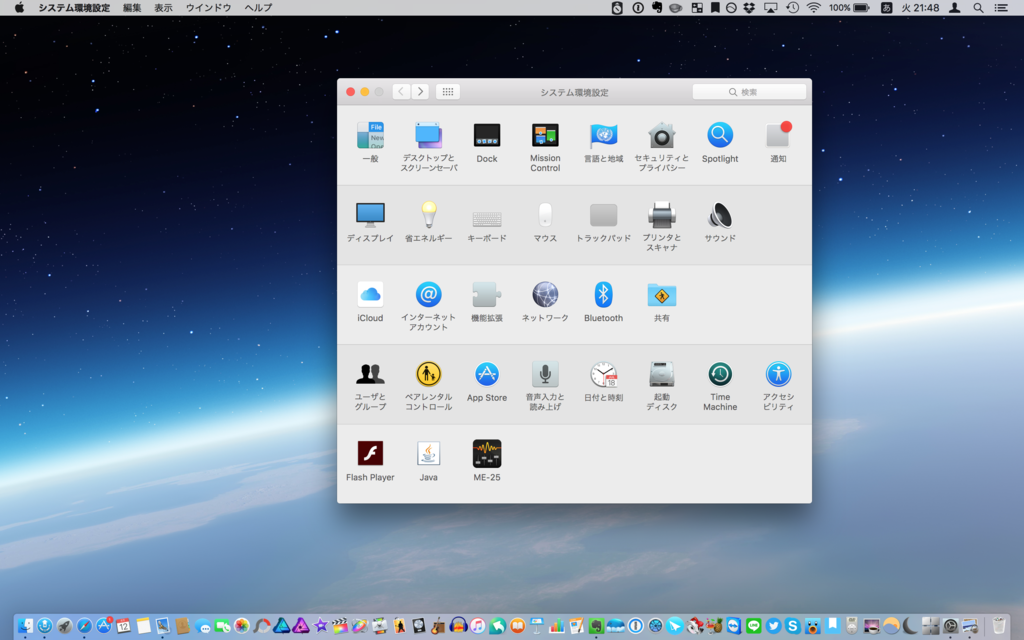Open 省エネルギー preferences
The width and height of the screenshot is (1024, 640).
coord(428,222)
